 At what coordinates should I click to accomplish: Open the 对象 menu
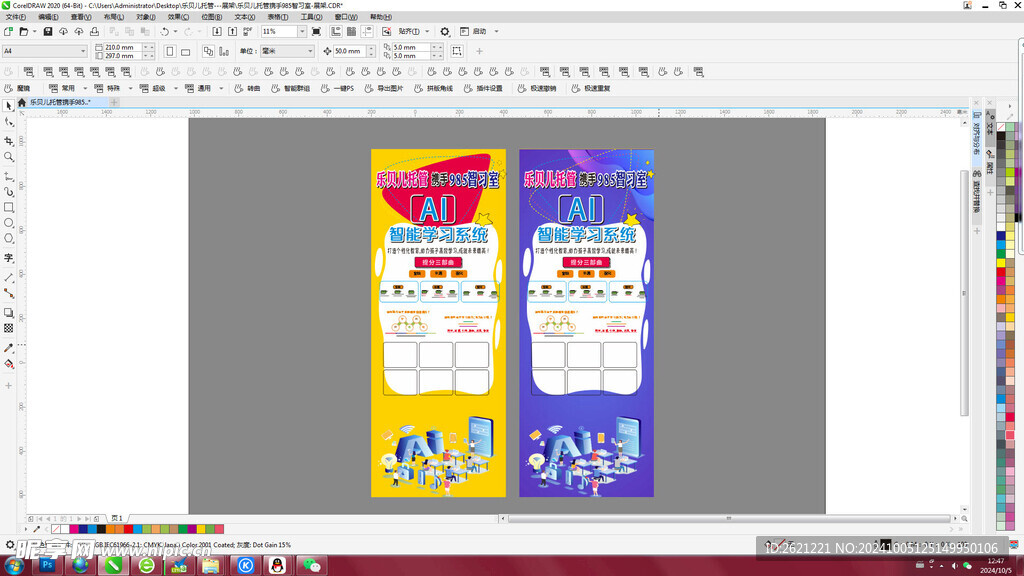click(146, 17)
